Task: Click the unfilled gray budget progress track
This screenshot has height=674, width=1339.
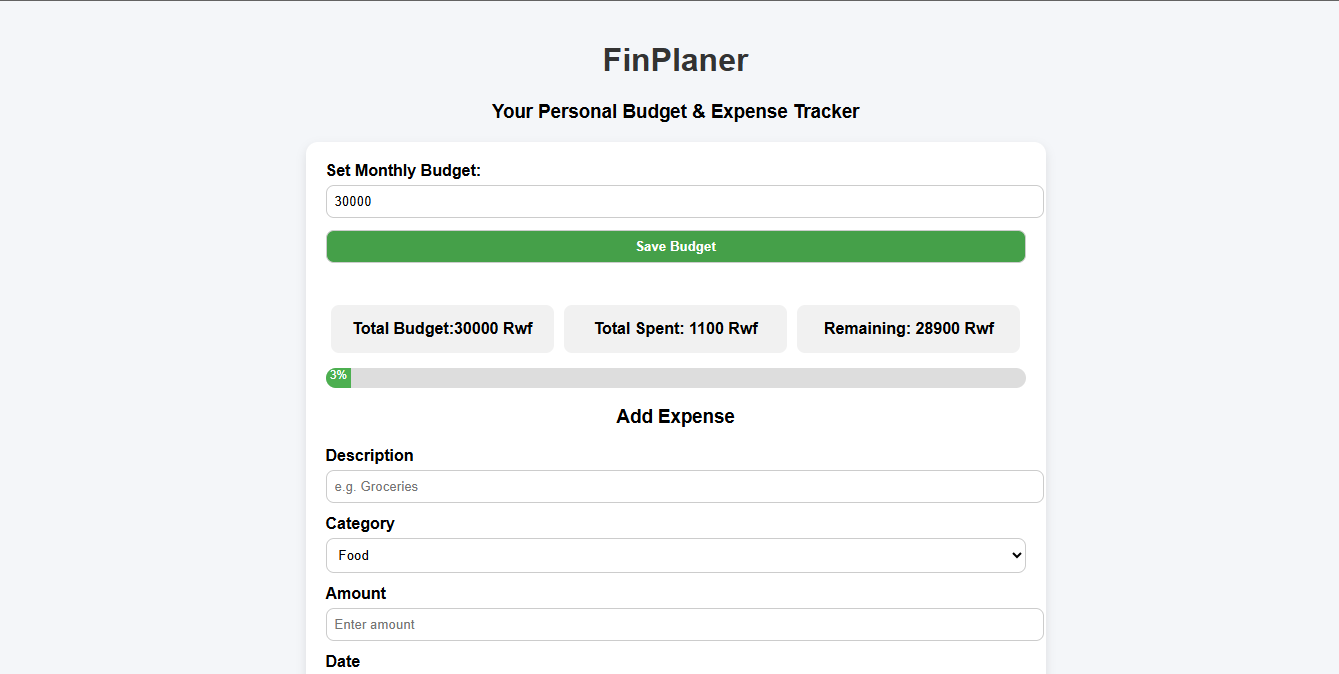Action: 688,378
